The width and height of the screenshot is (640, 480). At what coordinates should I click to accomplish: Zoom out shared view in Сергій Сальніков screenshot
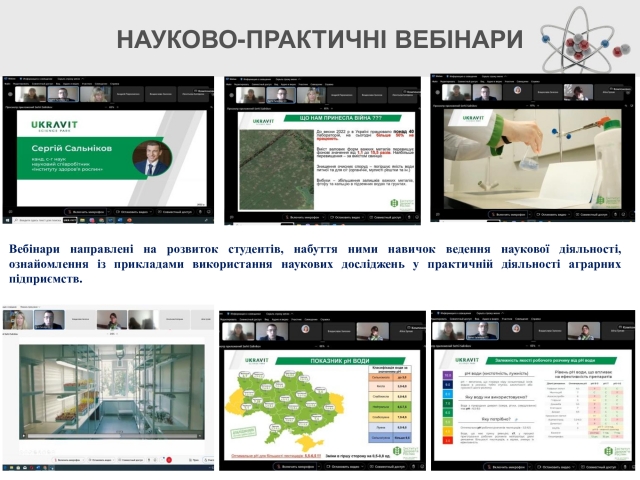click(x=106, y=107)
